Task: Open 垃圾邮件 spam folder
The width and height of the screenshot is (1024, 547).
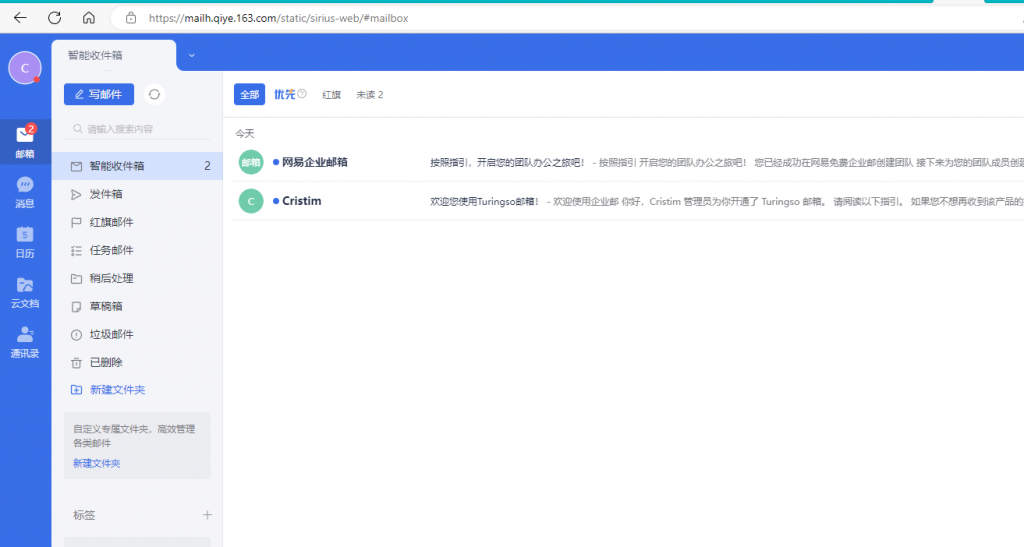Action: point(137,334)
